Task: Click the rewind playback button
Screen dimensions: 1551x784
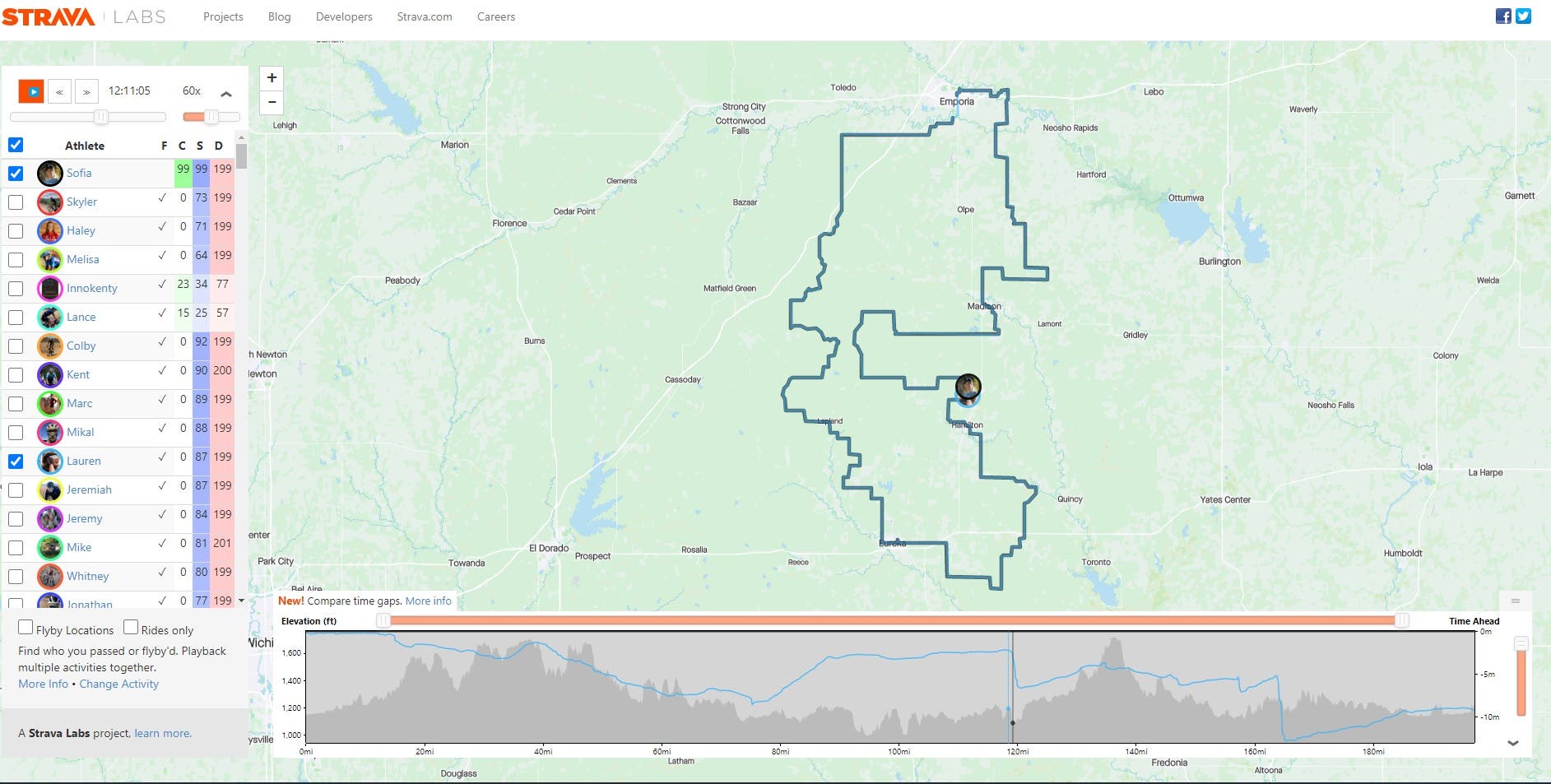Action: pos(59,91)
